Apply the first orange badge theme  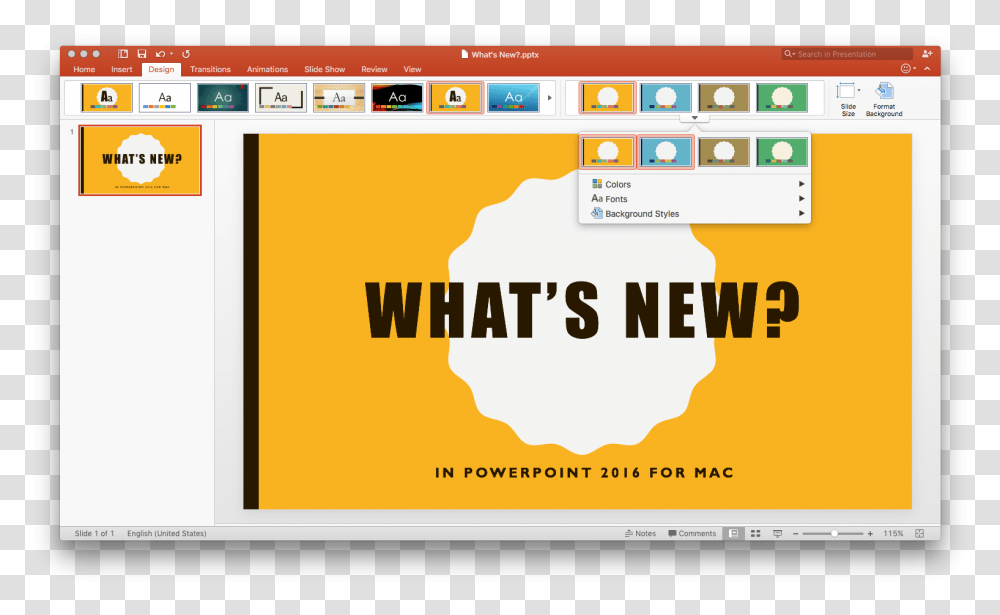tap(107, 98)
